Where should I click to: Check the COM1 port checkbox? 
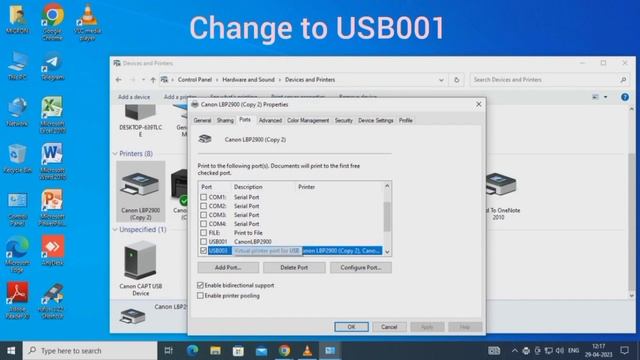click(x=204, y=197)
